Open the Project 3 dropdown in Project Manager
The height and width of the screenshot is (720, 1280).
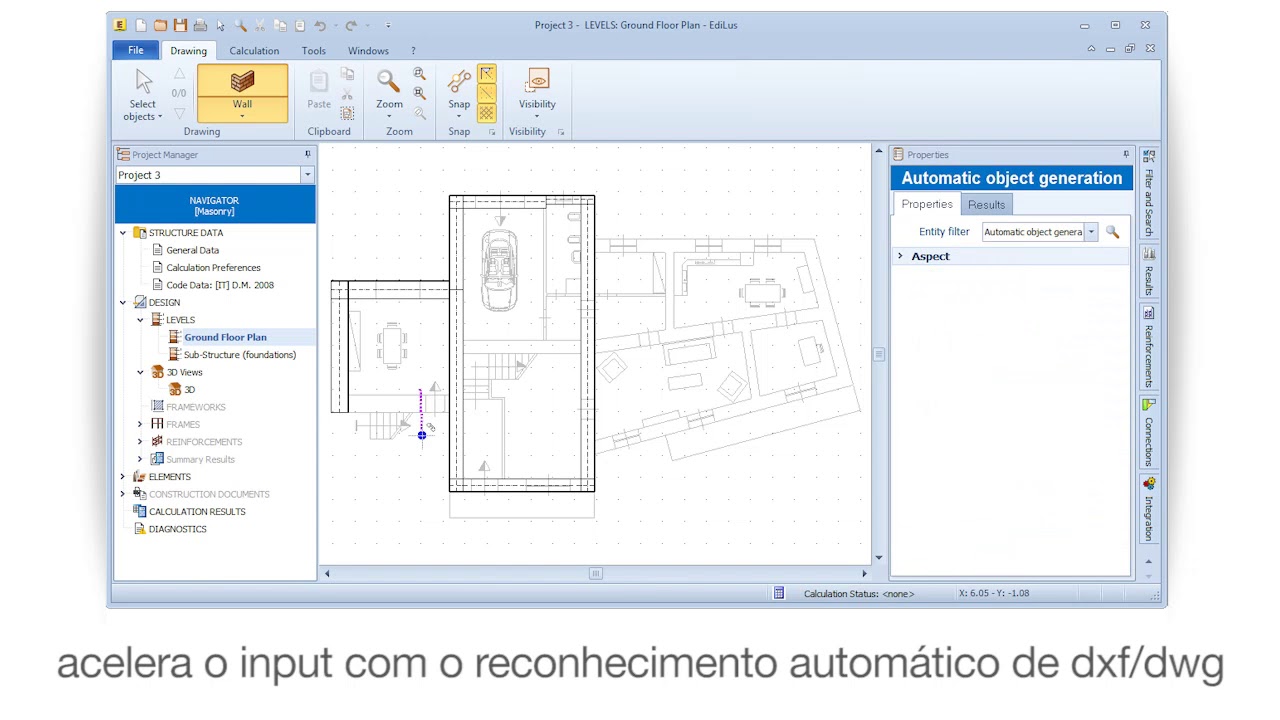(307, 175)
